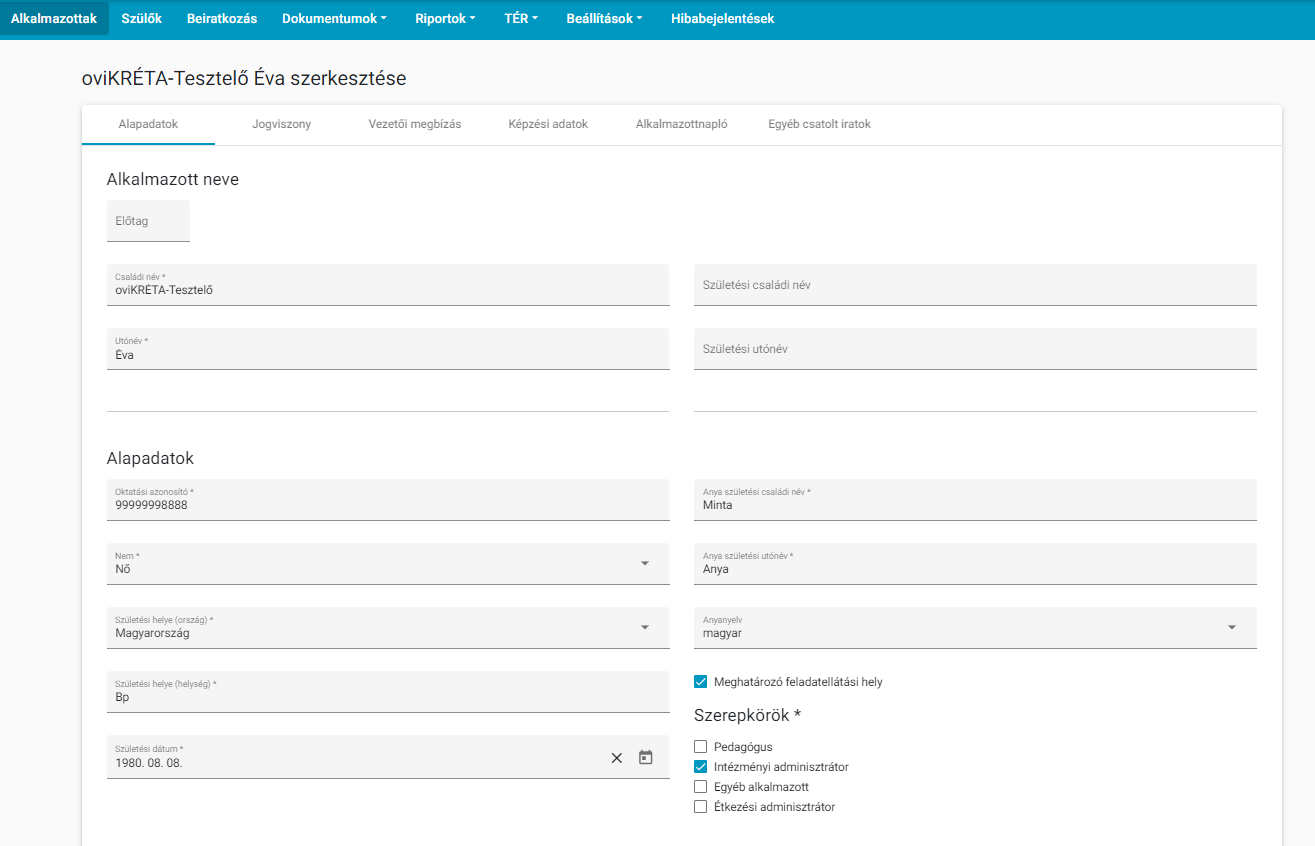
Task: Click into the Előtag input field
Action: point(148,221)
